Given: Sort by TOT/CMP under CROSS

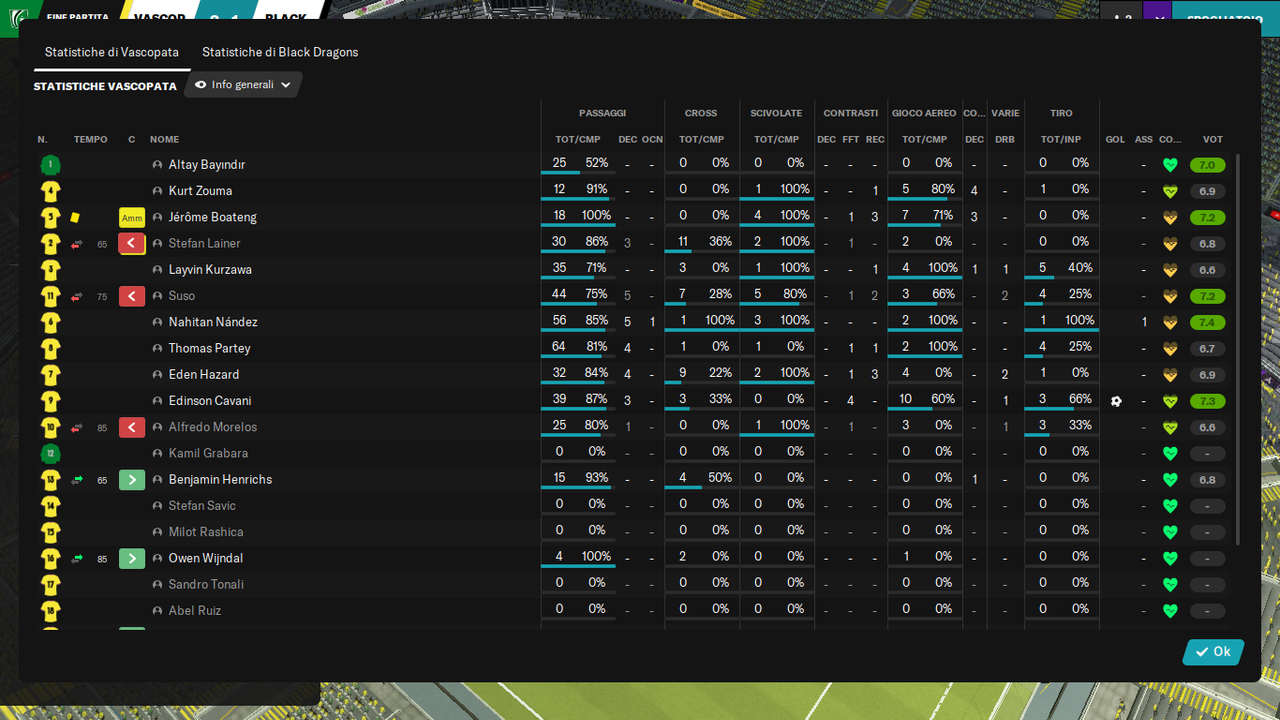Looking at the screenshot, I should click(702, 139).
